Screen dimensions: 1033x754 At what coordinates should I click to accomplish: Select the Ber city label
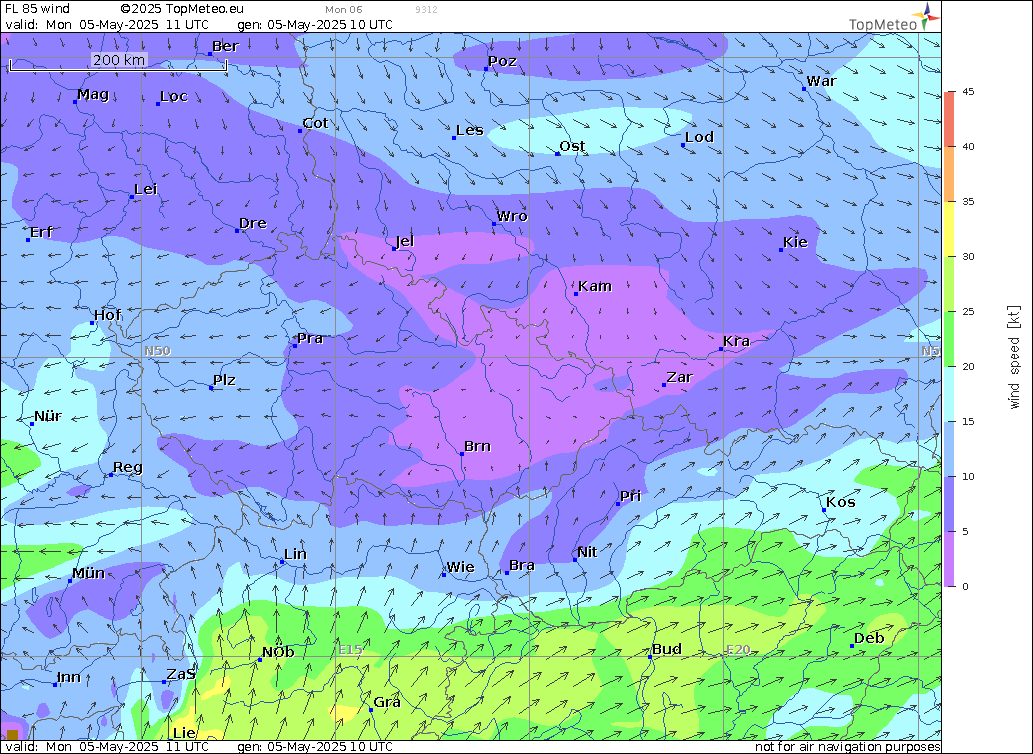225,46
